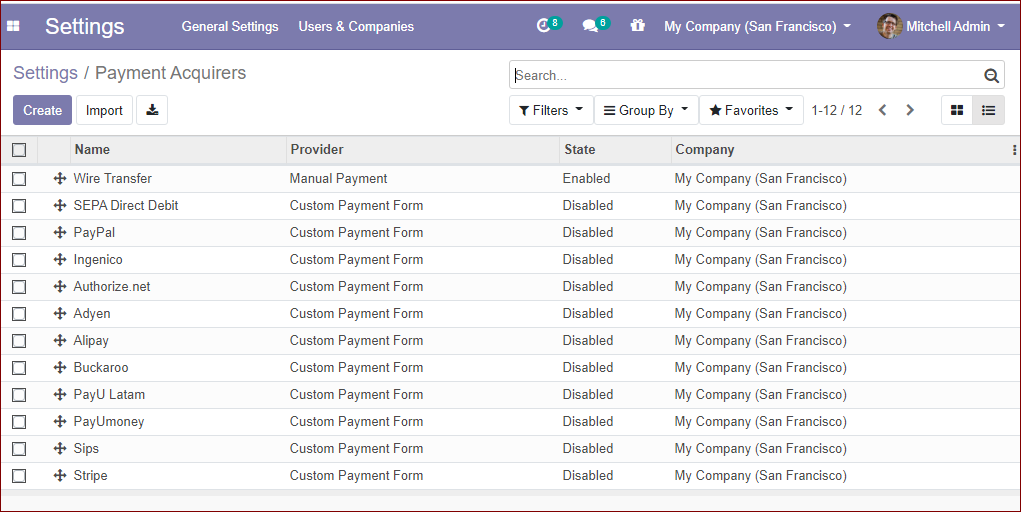This screenshot has width=1021, height=512.
Task: Click drag handle for PayU Latam row
Action: [x=60, y=394]
